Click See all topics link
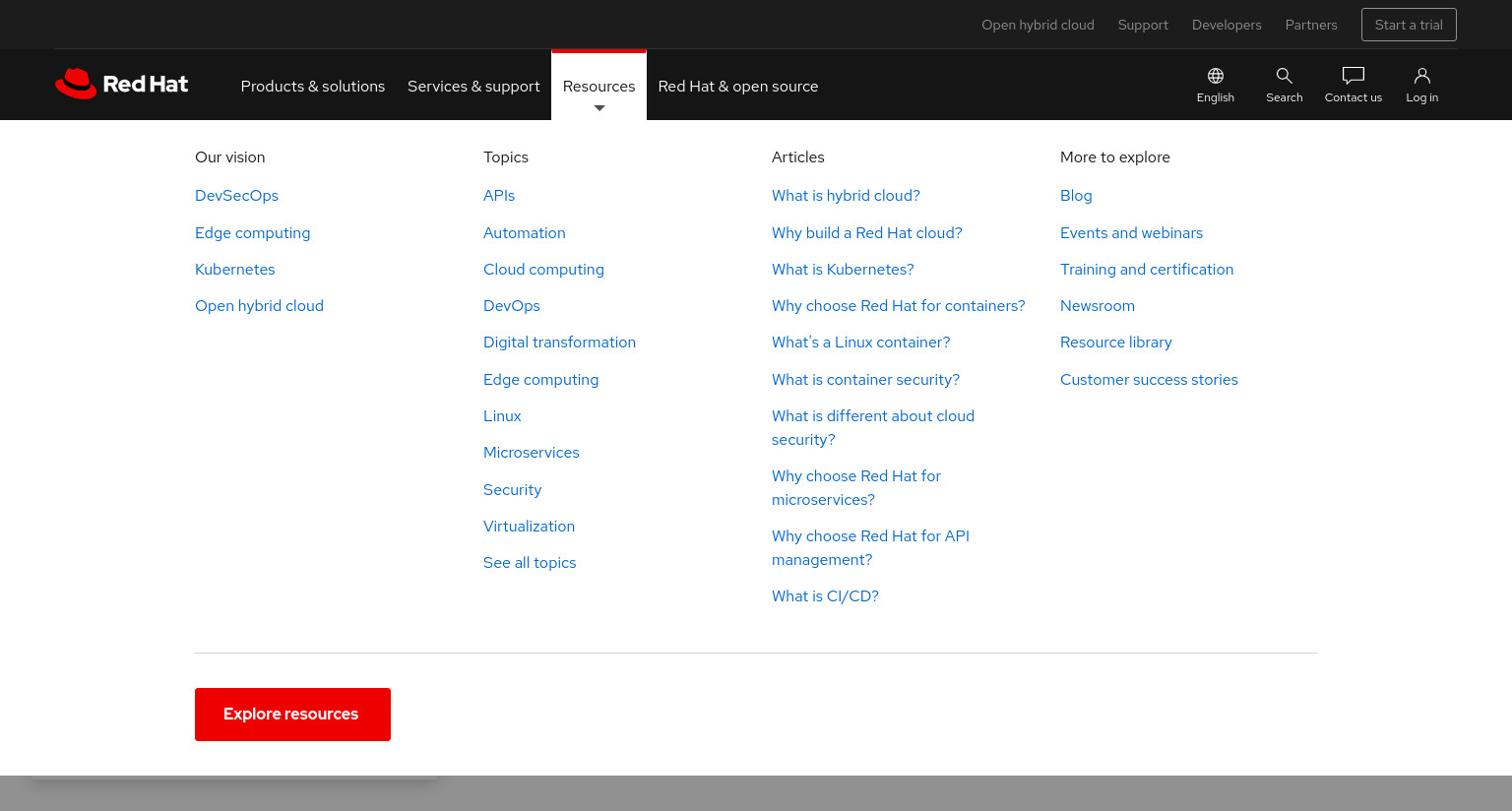 coord(530,563)
